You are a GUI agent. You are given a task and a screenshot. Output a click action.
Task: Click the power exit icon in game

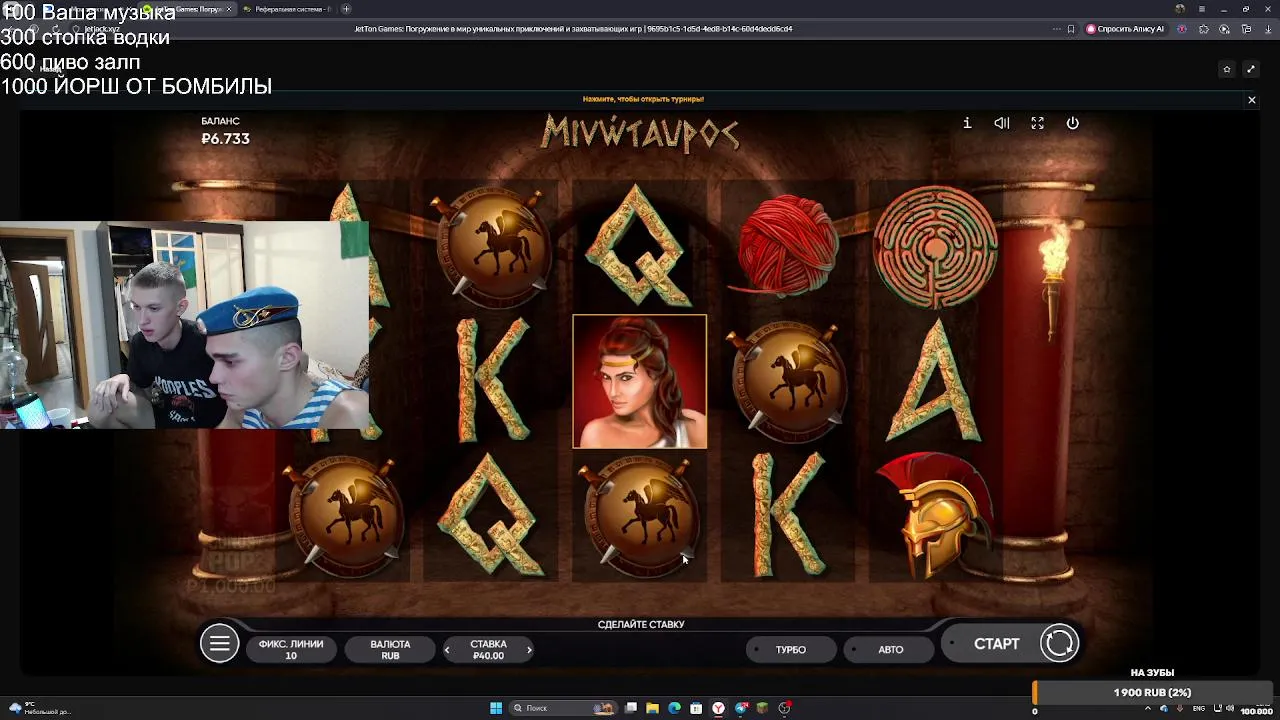(1072, 123)
